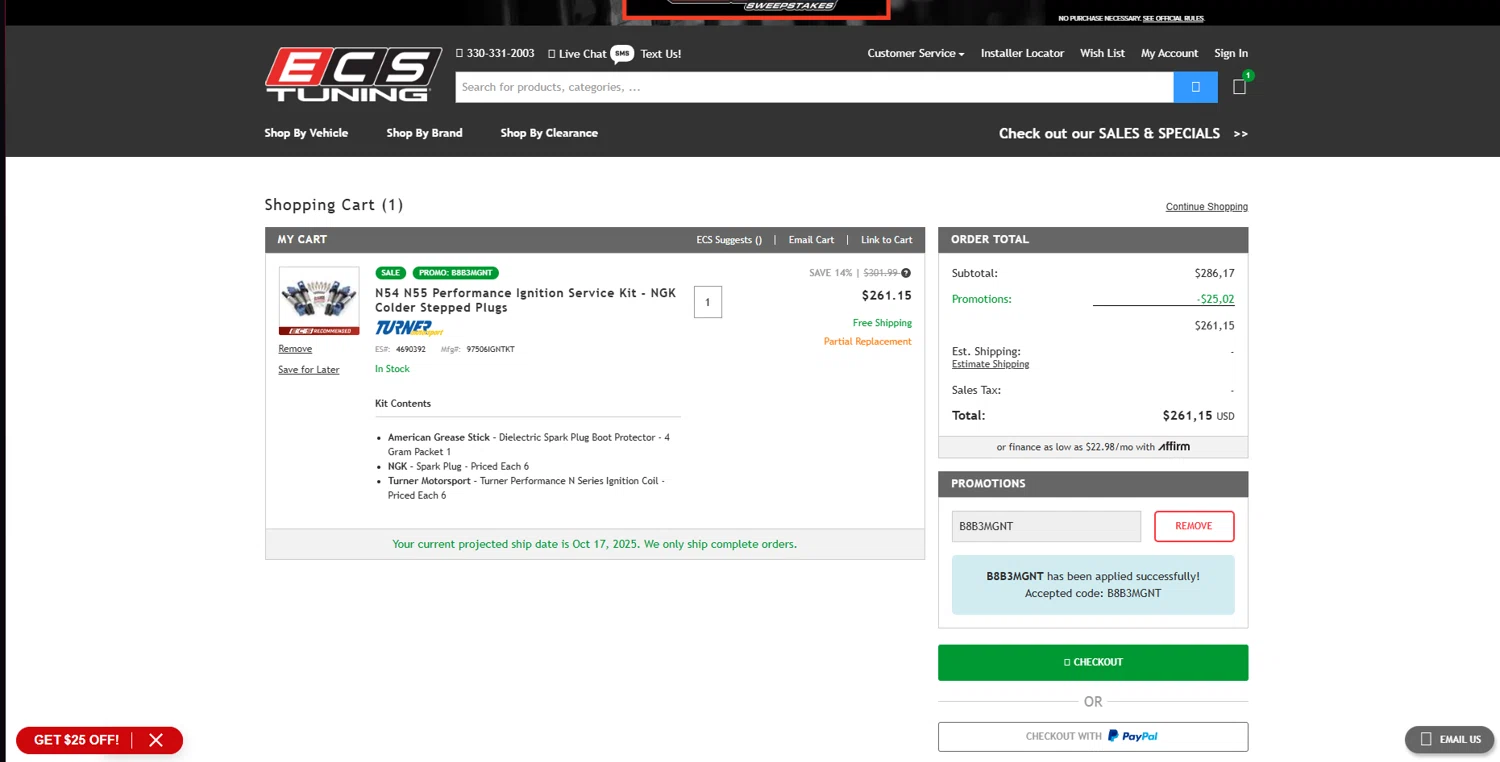
Task: Click Promotions discount line in order total
Action: [1093, 299]
